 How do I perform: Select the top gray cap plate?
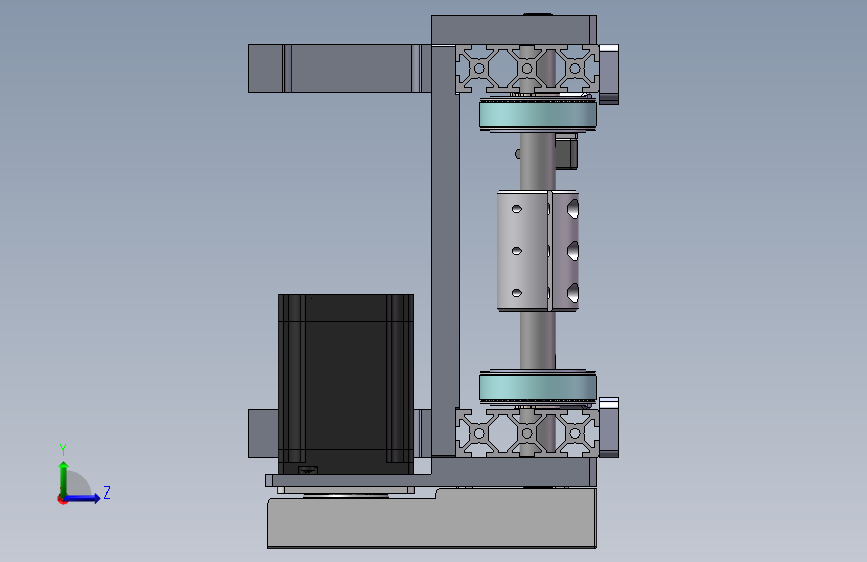coord(514,30)
